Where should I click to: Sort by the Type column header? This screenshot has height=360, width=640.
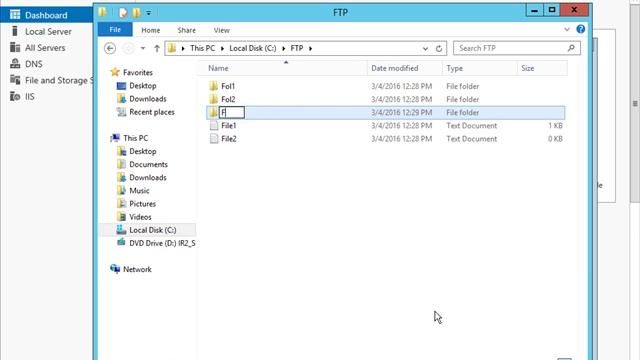[480, 68]
